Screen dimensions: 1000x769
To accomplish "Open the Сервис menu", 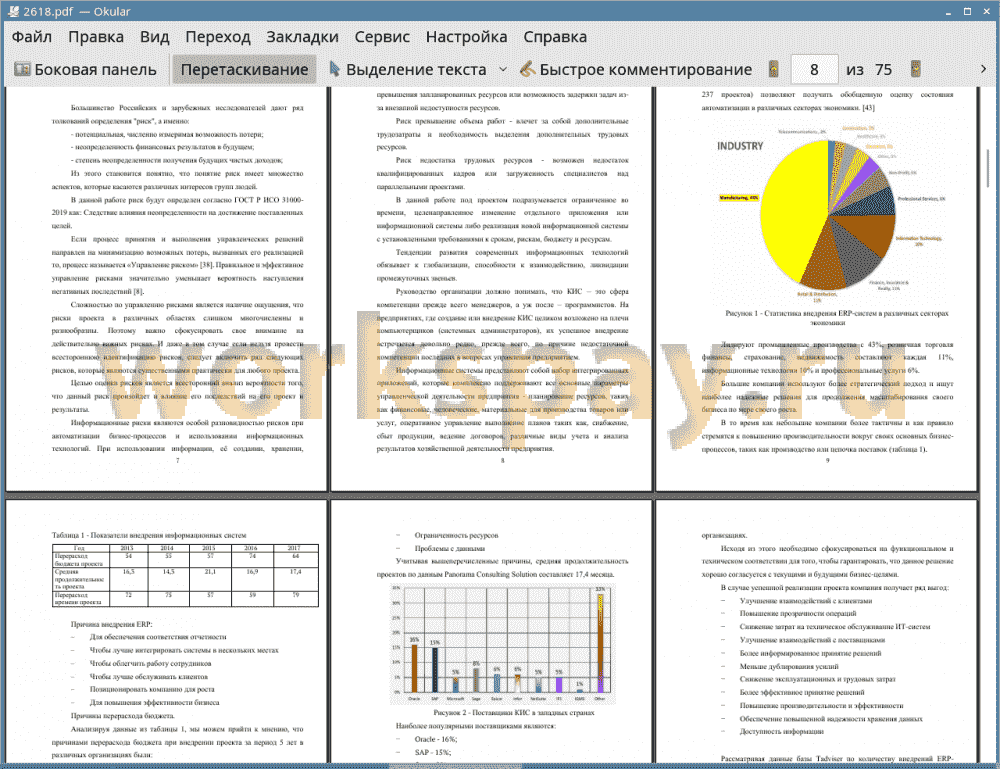I will (382, 37).
